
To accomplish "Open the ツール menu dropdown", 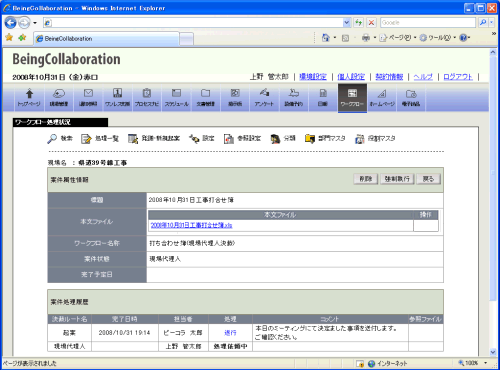I will coord(438,38).
